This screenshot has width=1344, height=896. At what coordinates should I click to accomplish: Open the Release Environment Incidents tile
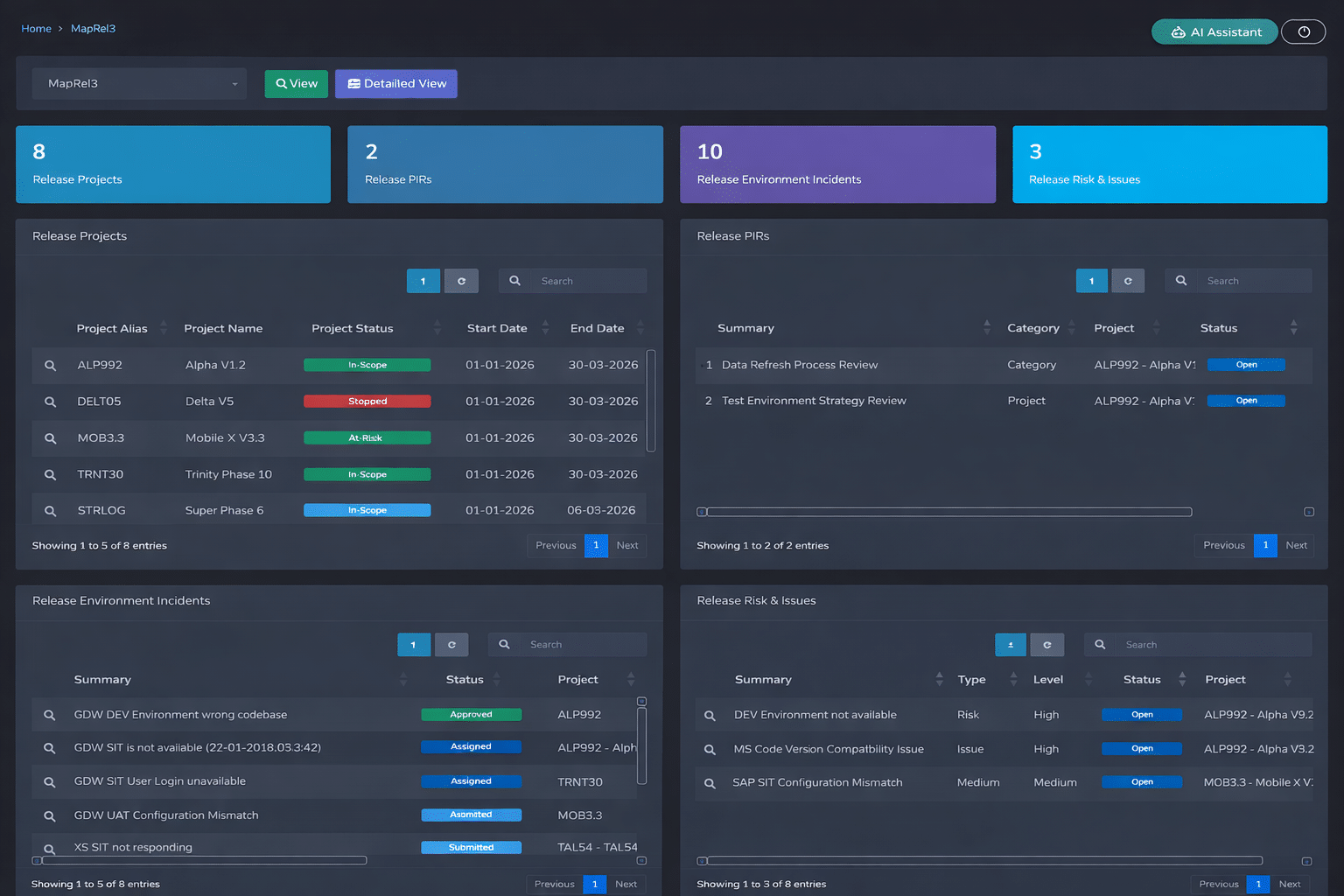click(x=837, y=164)
